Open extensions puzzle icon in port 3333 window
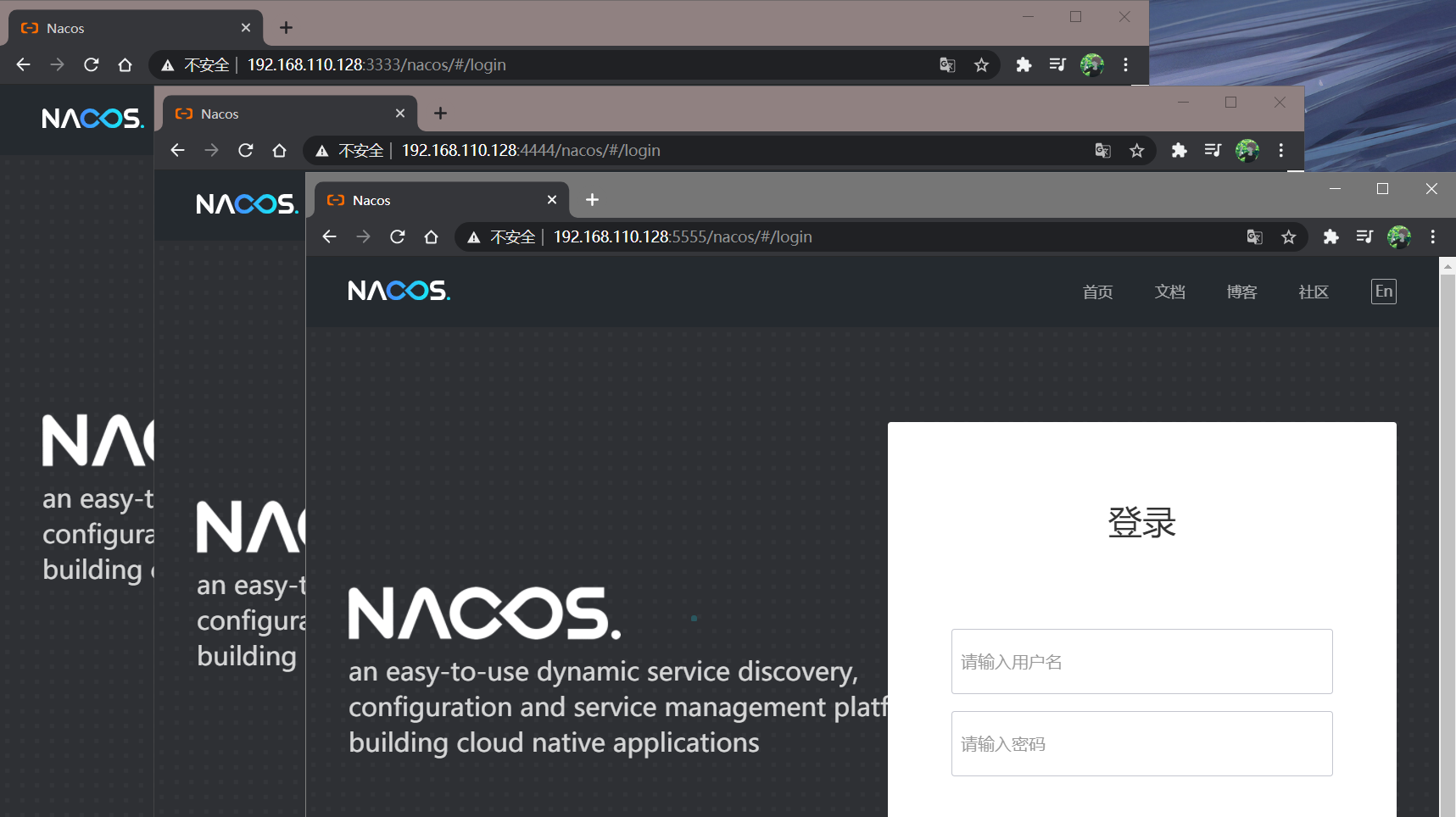The height and width of the screenshot is (817, 1456). pyautogui.click(x=1024, y=65)
